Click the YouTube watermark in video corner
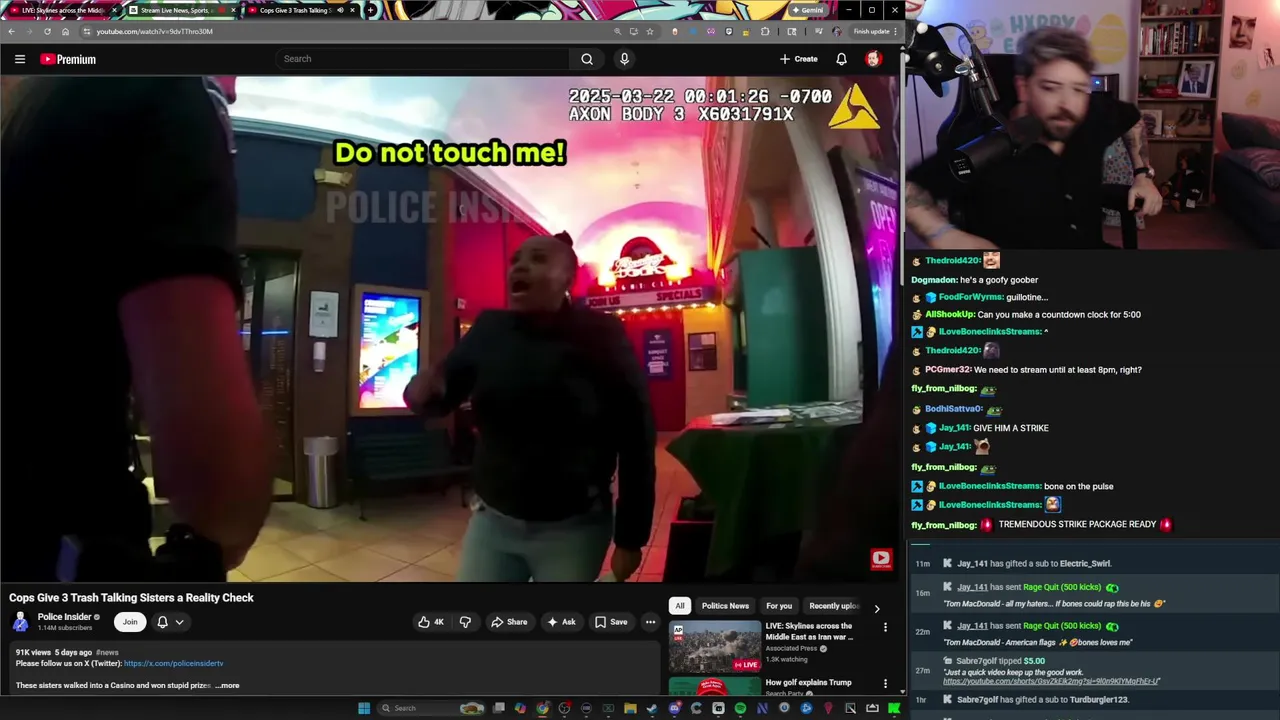 pos(880,559)
